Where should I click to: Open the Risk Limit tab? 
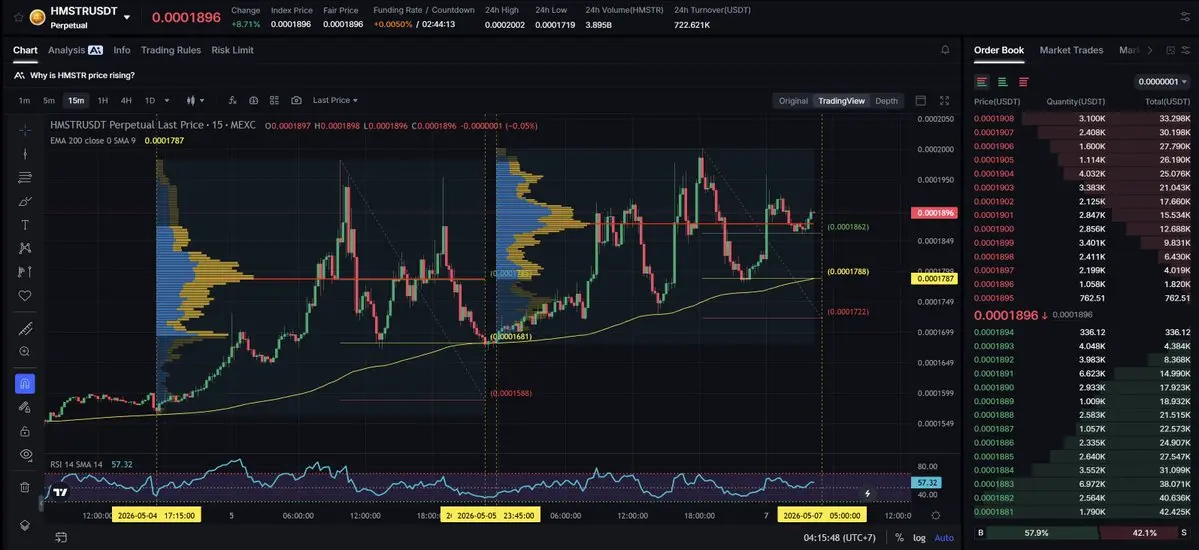[232, 50]
